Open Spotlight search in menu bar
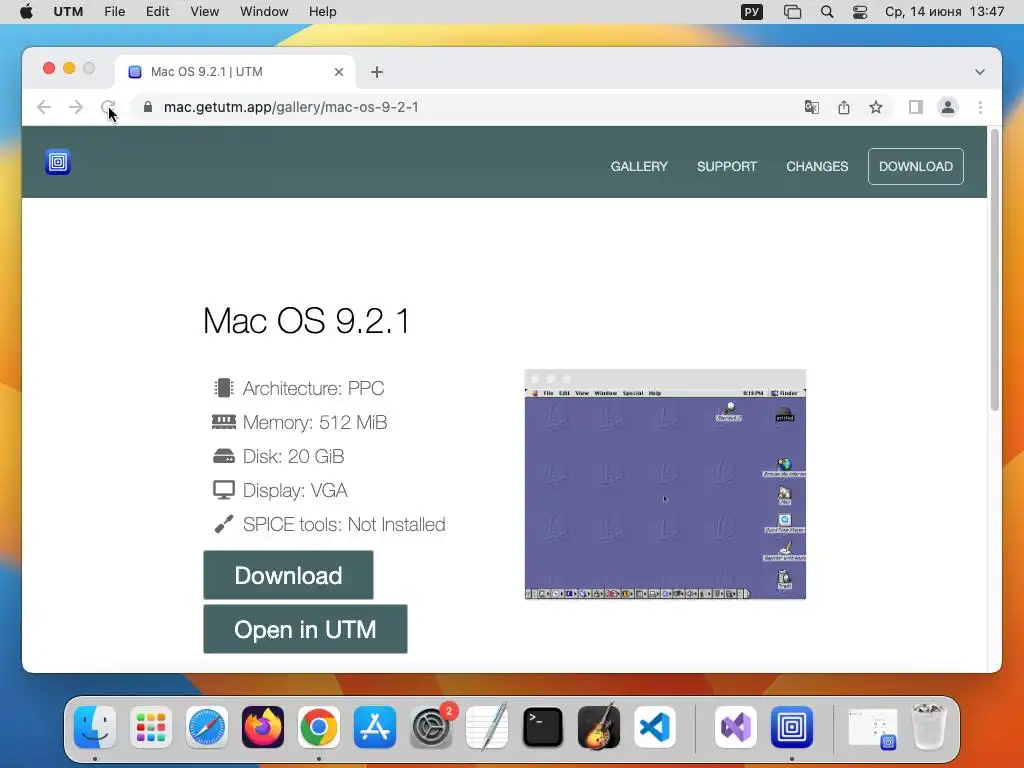1024x768 pixels. tap(827, 12)
